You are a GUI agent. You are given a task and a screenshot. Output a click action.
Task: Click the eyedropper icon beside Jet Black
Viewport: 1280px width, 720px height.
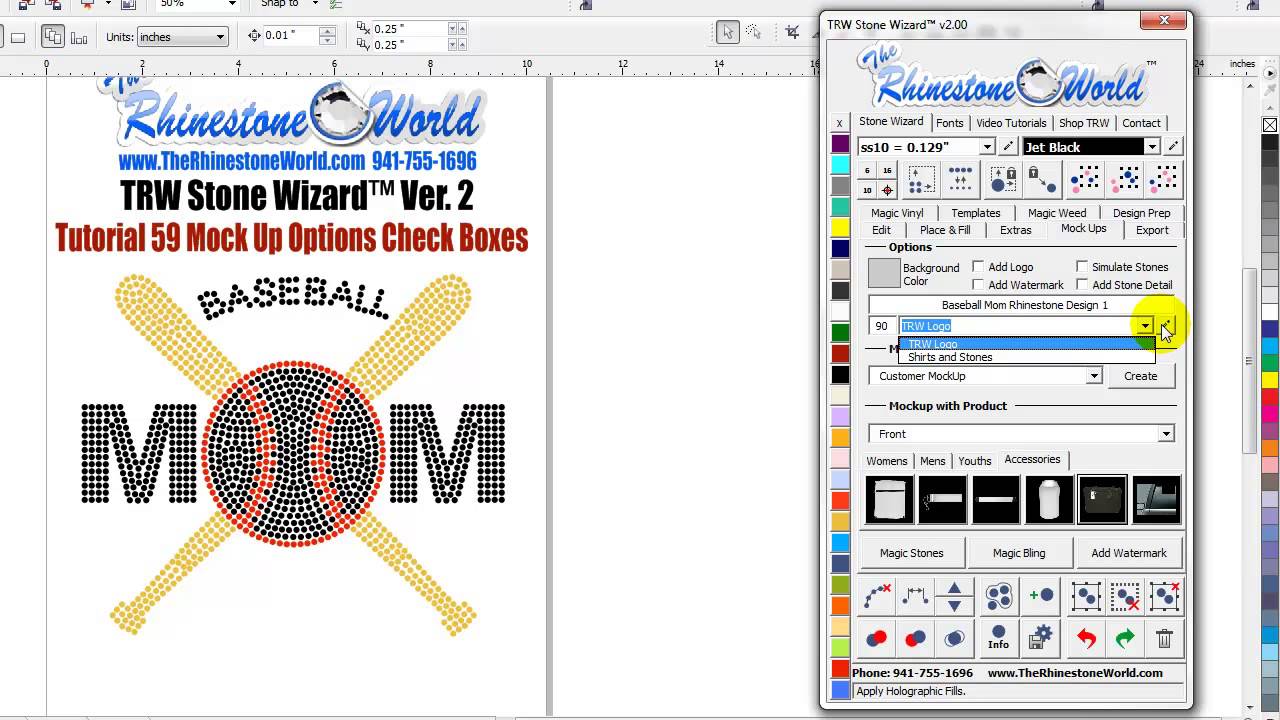pyautogui.click(x=1173, y=147)
